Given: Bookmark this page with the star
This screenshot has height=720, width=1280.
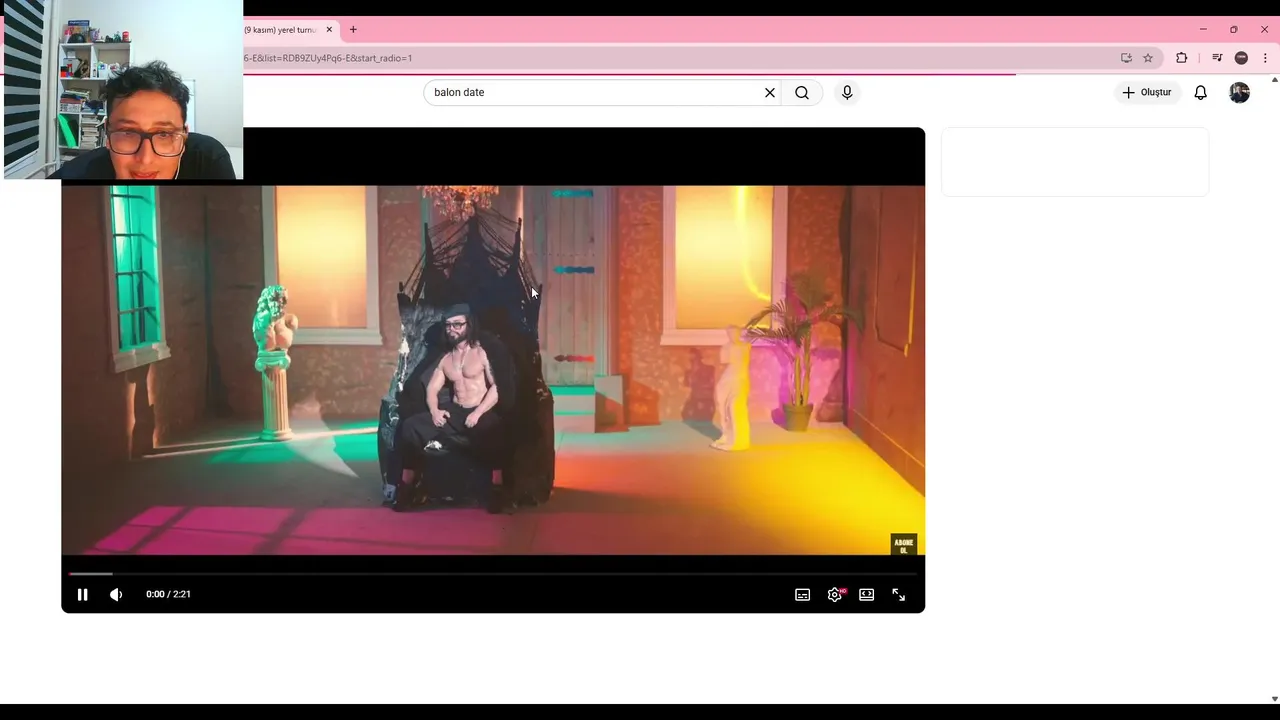Looking at the screenshot, I should 1148,58.
